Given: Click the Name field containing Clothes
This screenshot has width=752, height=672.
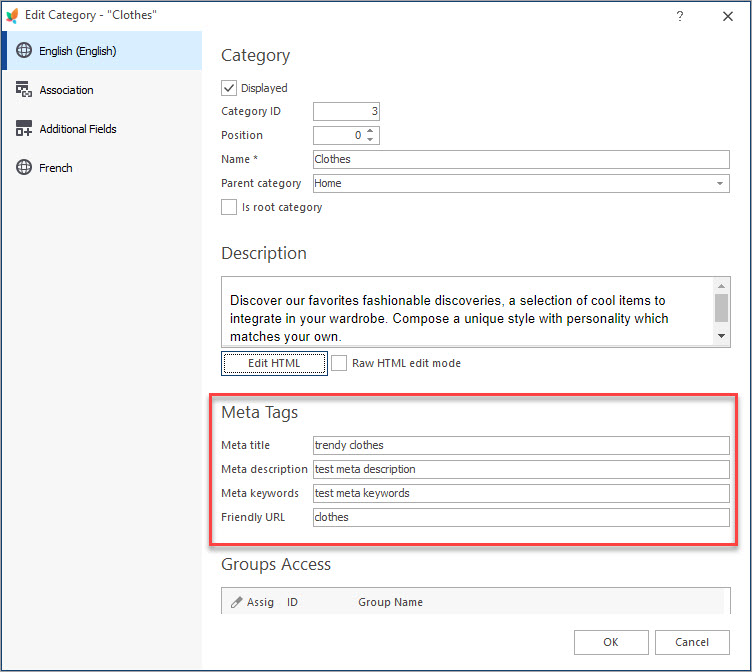Looking at the screenshot, I should tap(521, 159).
